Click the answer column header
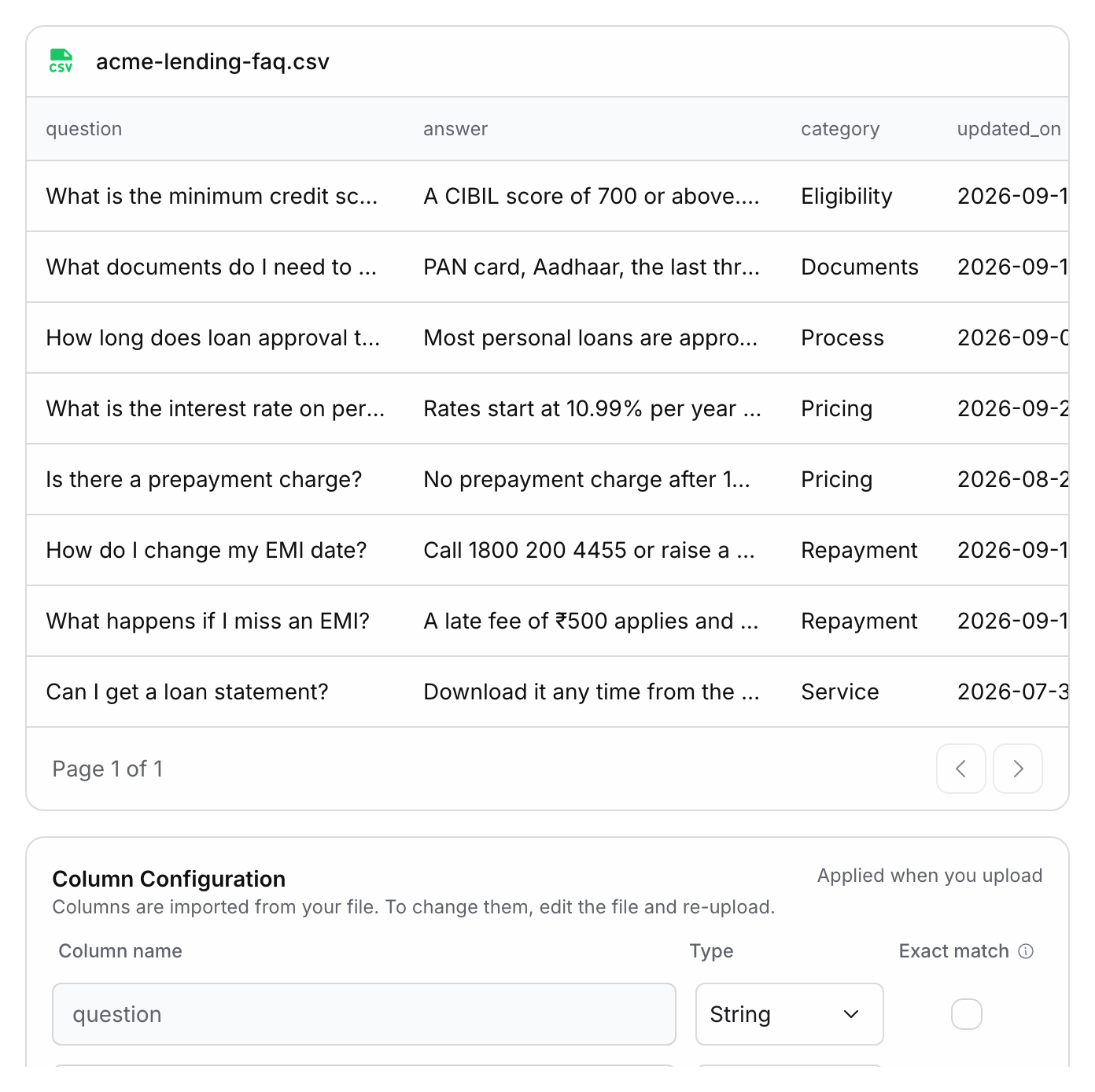 coord(455,129)
